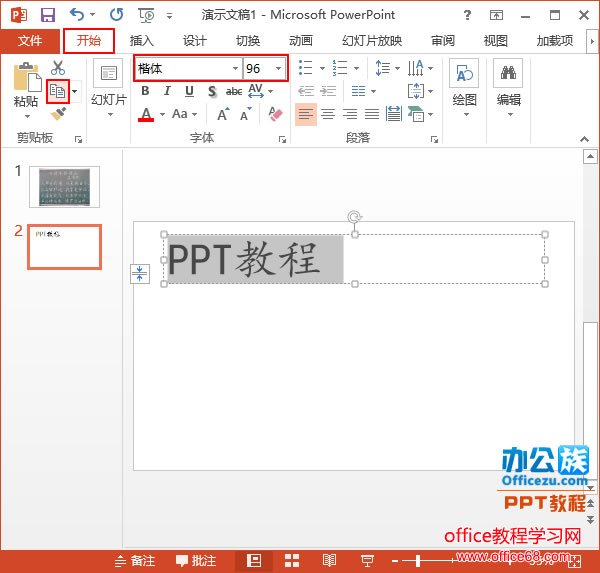Screen dimensions: 600x573
Task: Open the 动画 ribbon tab
Action: 300,41
